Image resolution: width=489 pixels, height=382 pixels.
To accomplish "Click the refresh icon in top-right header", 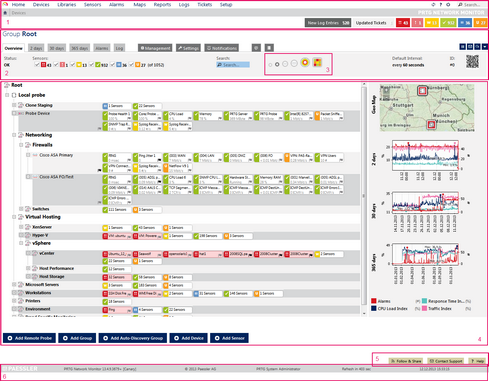I will point(433,5).
